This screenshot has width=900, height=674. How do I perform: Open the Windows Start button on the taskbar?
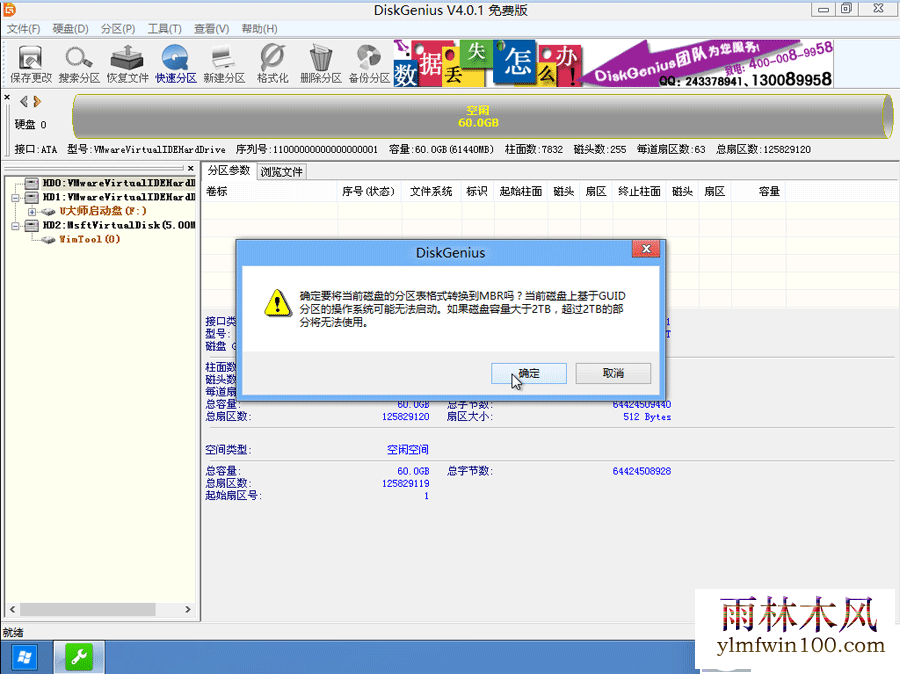coord(24,657)
